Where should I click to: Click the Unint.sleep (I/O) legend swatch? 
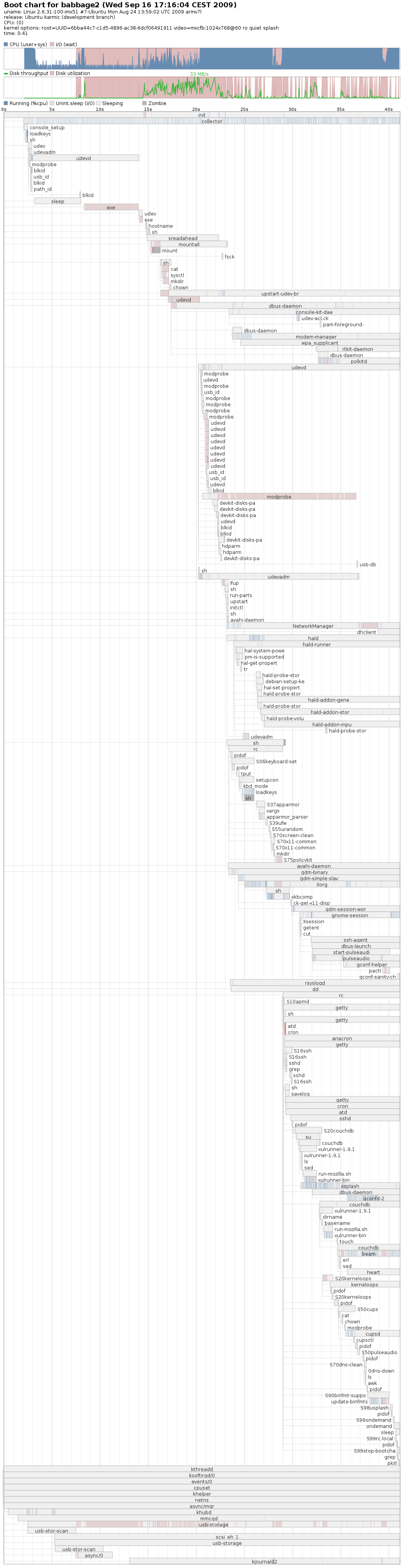coord(52,103)
